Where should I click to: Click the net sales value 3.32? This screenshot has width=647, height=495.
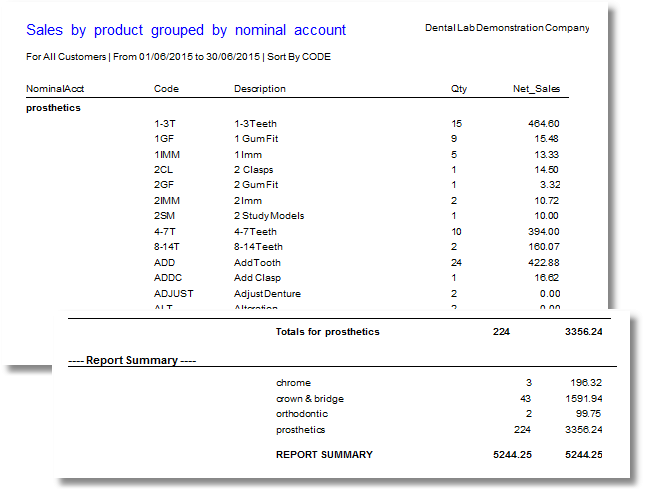(x=550, y=184)
